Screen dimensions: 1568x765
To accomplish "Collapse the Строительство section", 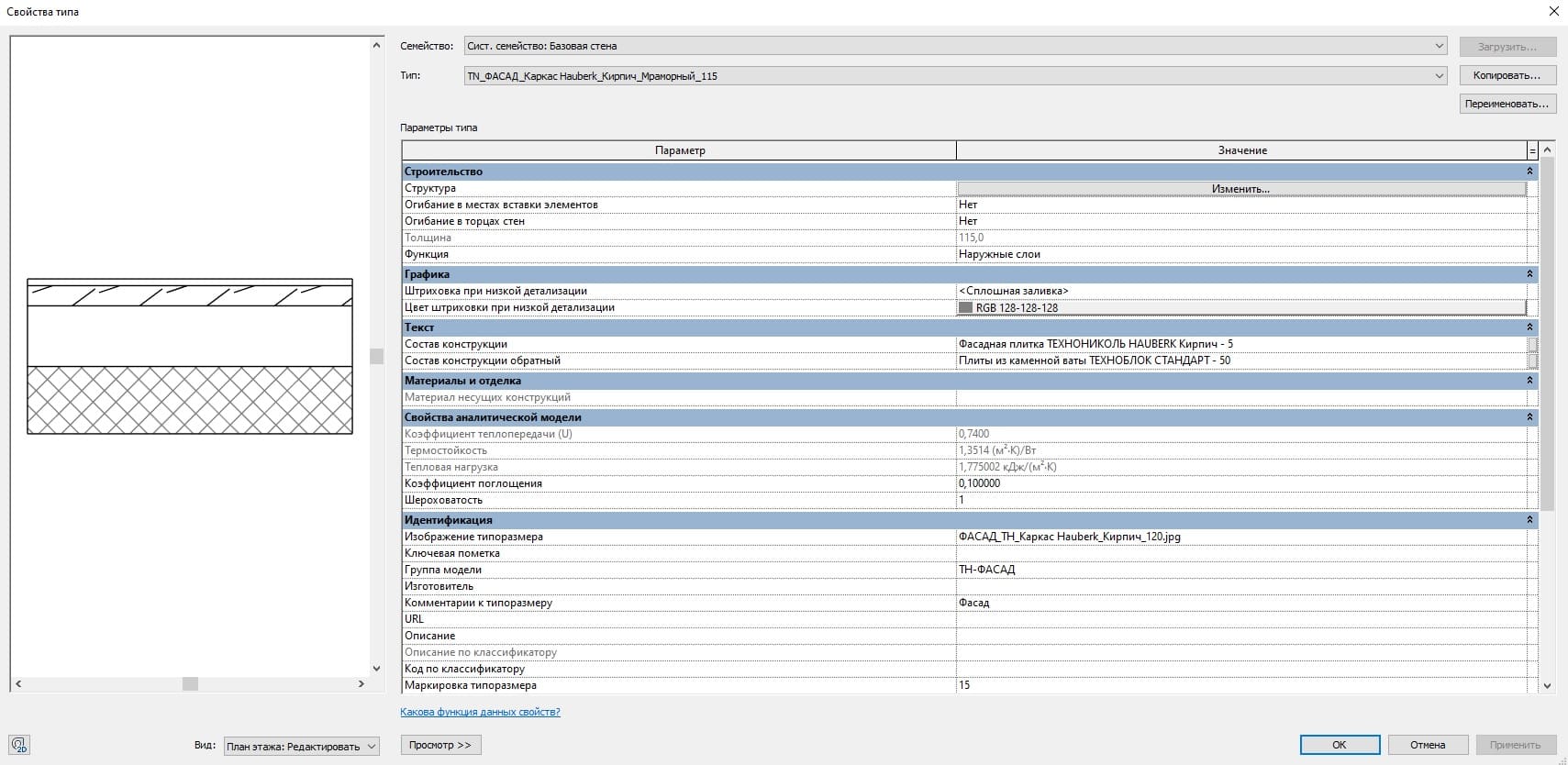I will pos(1529,172).
